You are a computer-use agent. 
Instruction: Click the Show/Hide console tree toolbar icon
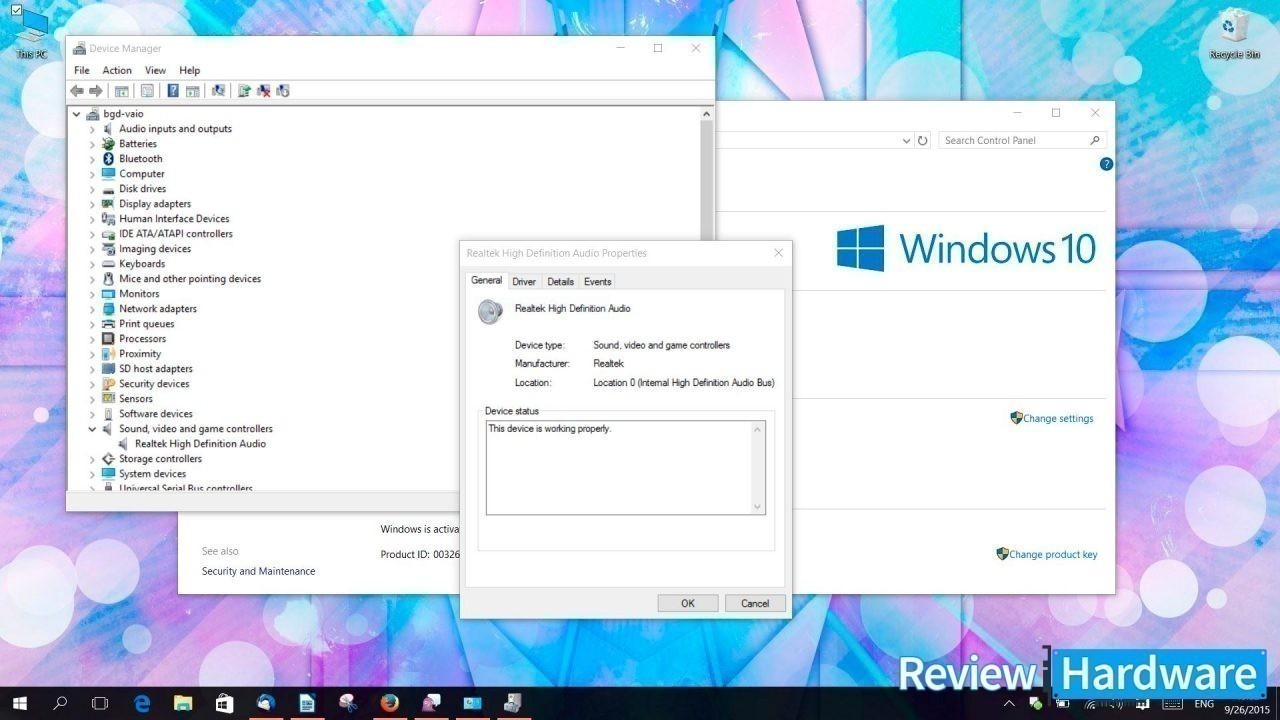click(121, 91)
